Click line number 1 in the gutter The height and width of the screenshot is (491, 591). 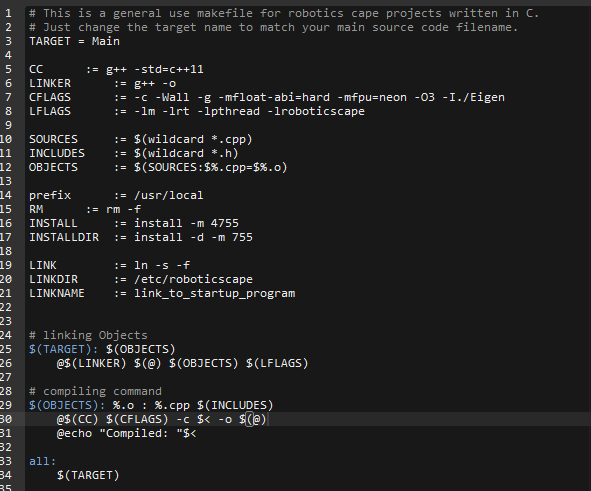tap(8, 13)
